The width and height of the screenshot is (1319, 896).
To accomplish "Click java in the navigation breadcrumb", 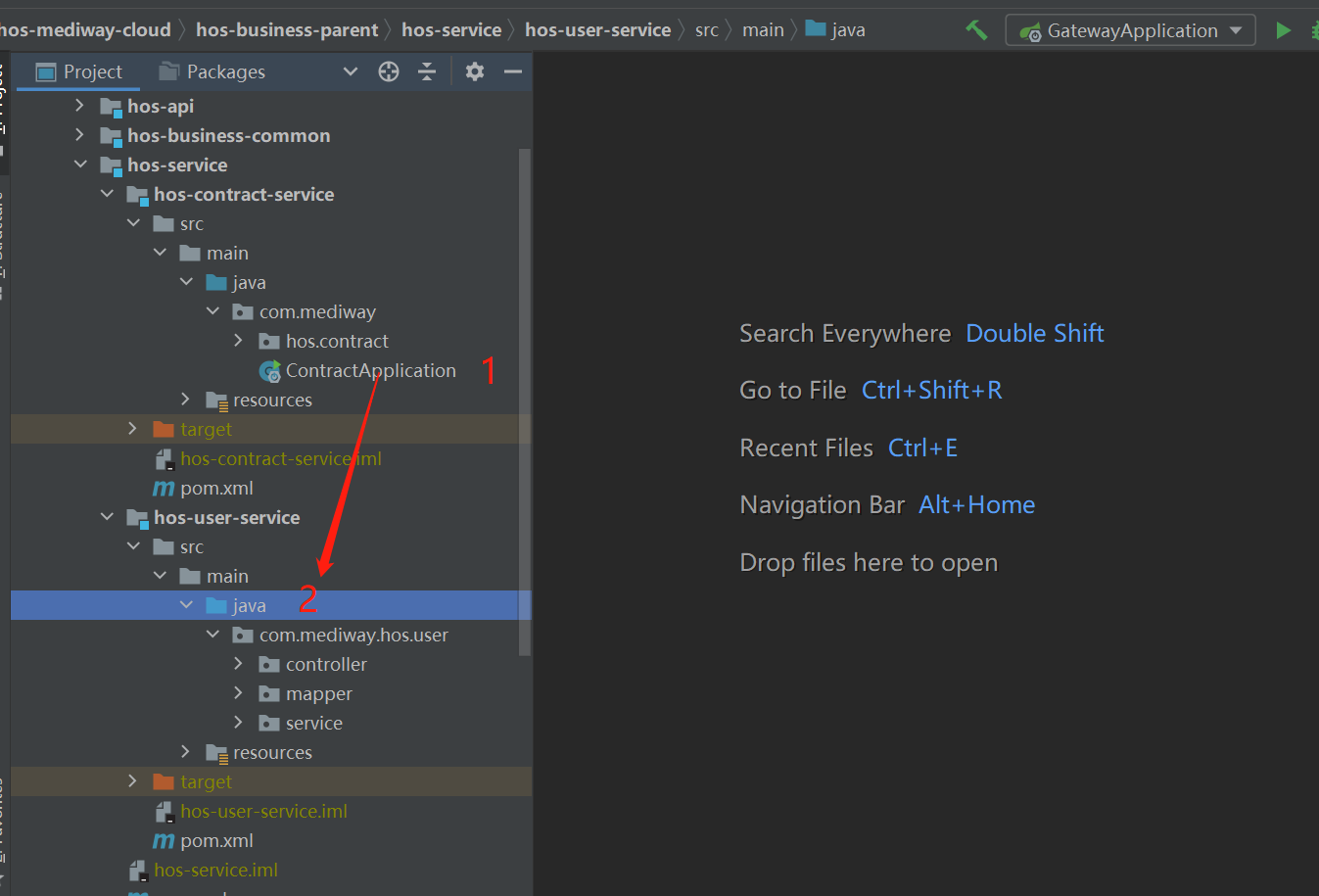I will [x=835, y=30].
